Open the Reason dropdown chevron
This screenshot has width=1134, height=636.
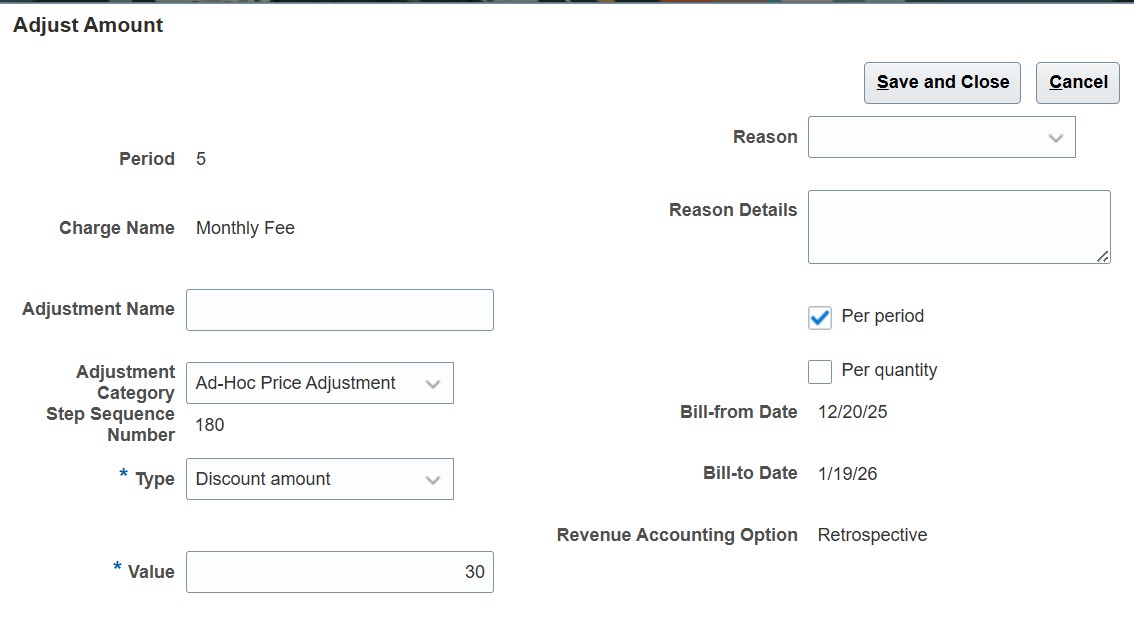(x=1056, y=137)
